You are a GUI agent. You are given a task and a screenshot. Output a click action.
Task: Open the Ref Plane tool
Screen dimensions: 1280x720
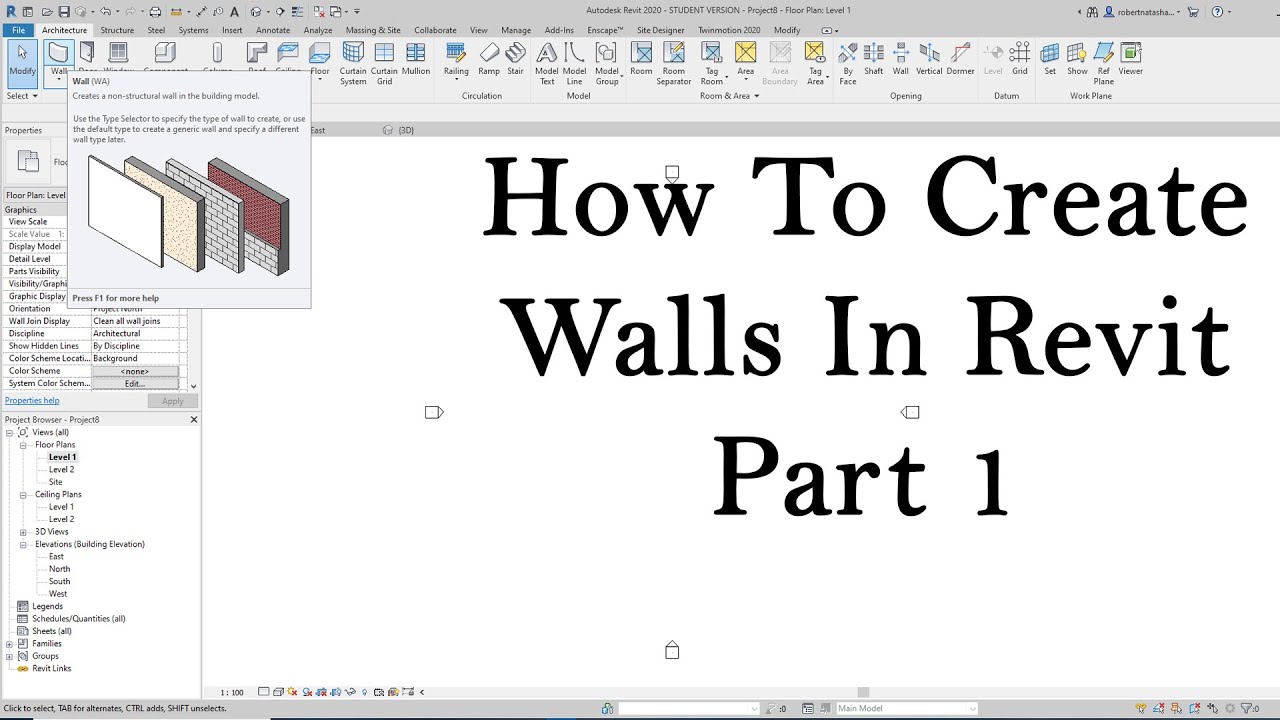pos(1104,64)
